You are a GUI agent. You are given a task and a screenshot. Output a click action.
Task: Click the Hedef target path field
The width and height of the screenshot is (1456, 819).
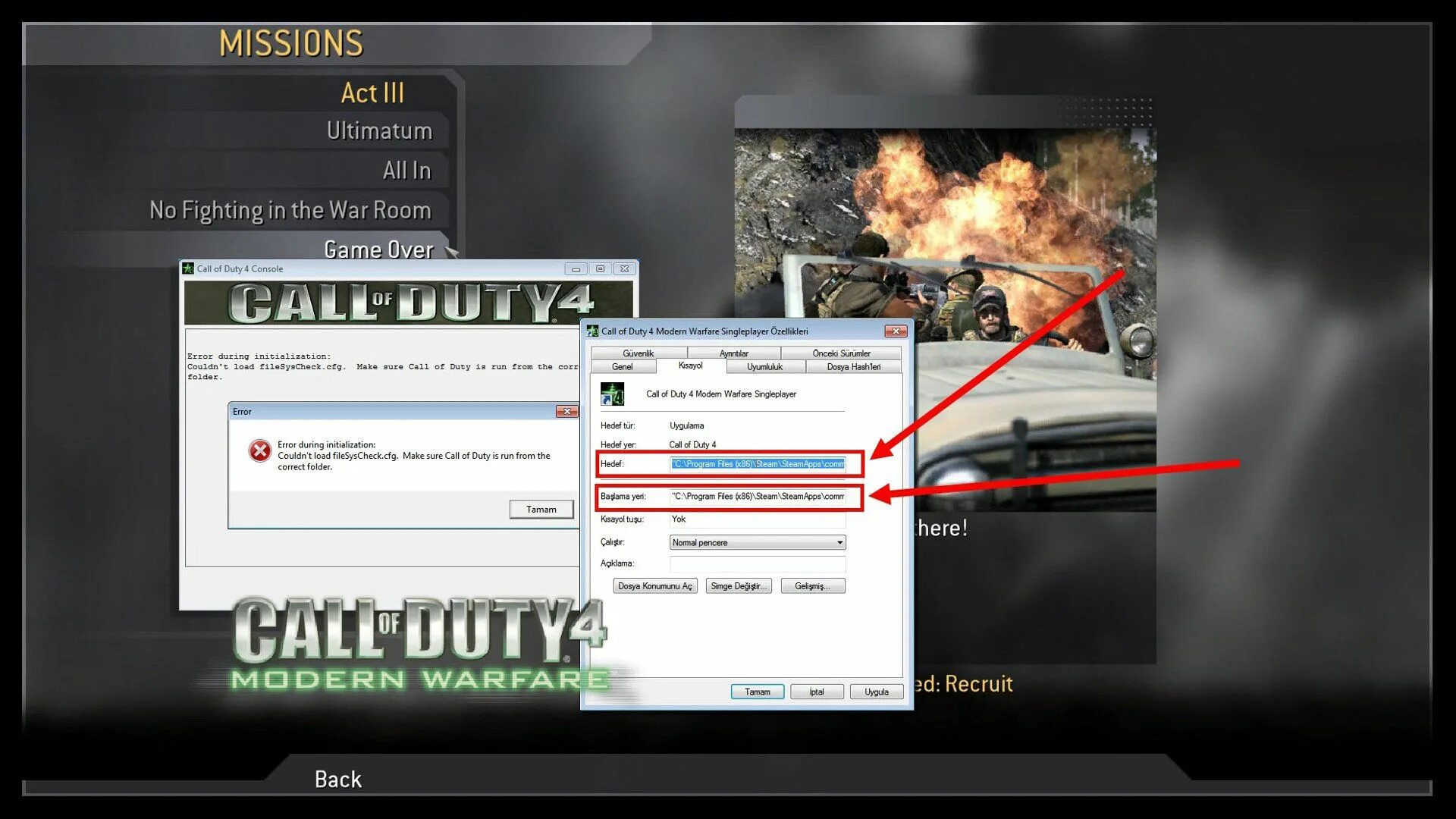pyautogui.click(x=757, y=464)
